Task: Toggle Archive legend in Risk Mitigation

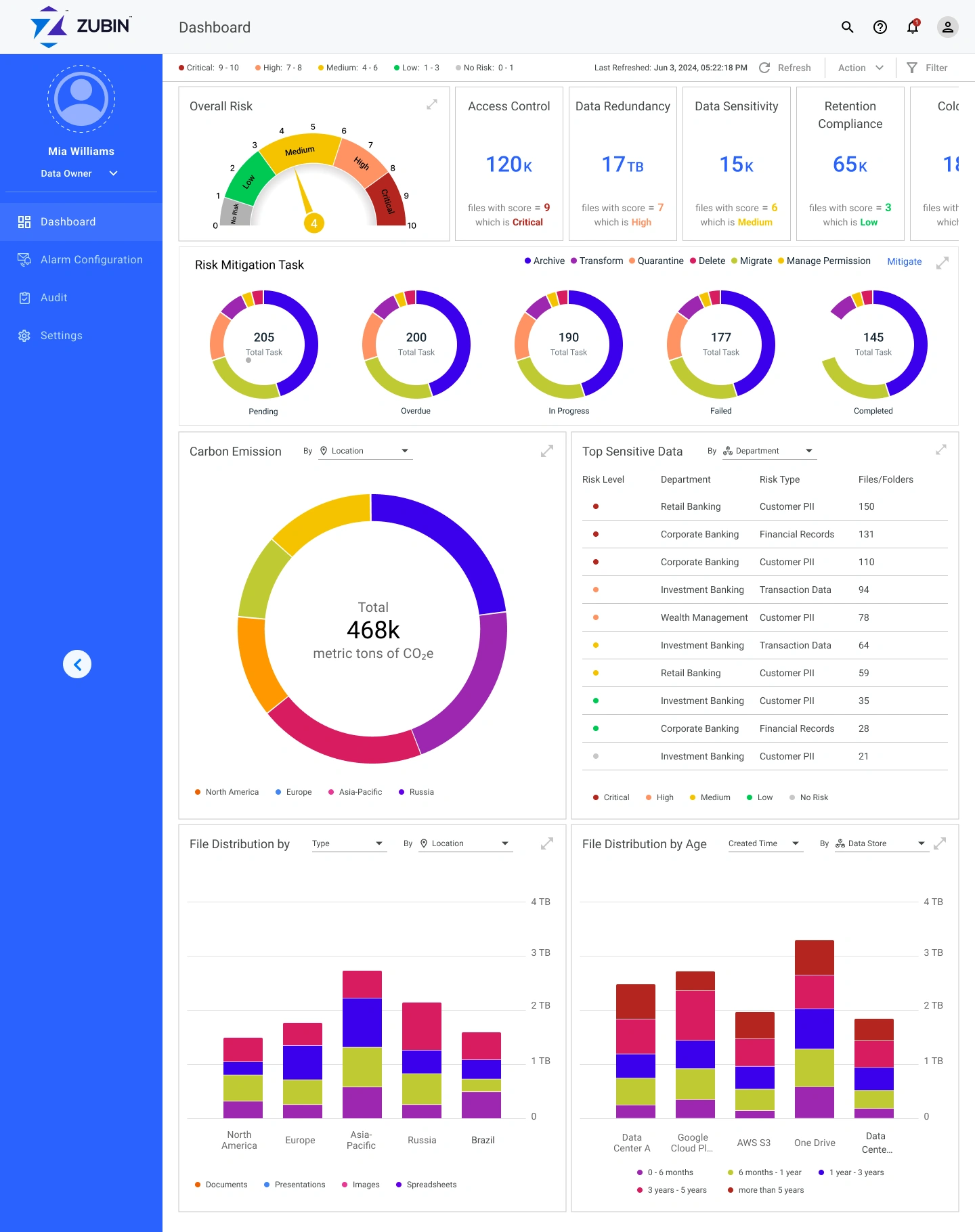Action: (x=544, y=261)
